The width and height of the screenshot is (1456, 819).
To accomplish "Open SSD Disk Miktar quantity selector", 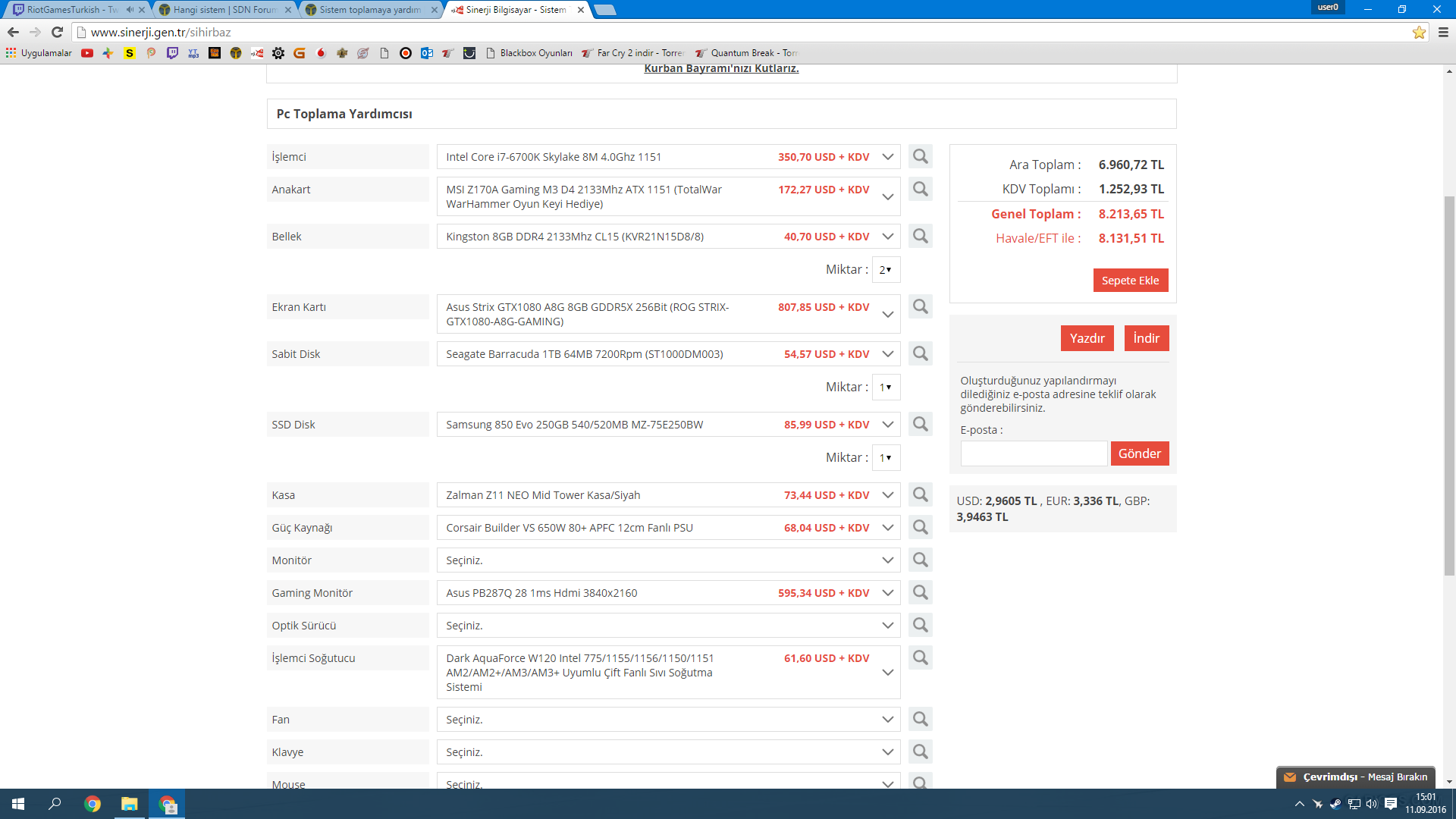I will (886, 458).
